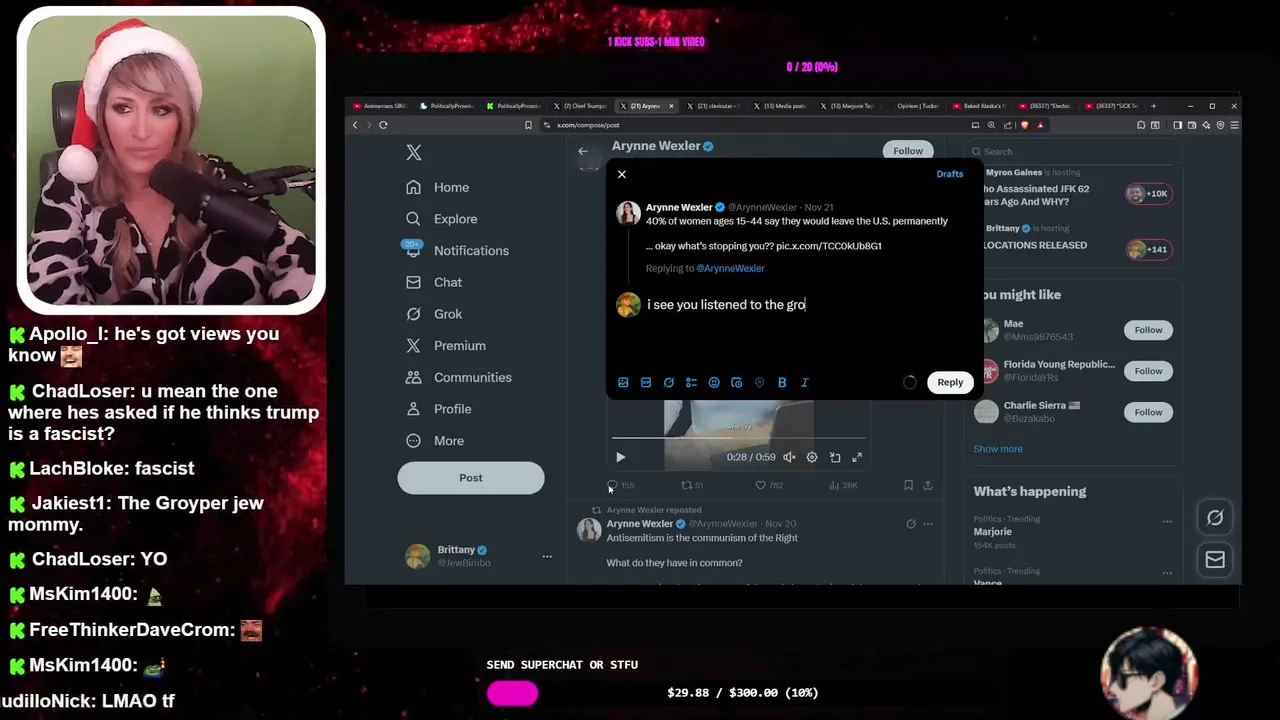Click the Grok enhance icon in the composer
The height and width of the screenshot is (720, 1280).
point(669,382)
